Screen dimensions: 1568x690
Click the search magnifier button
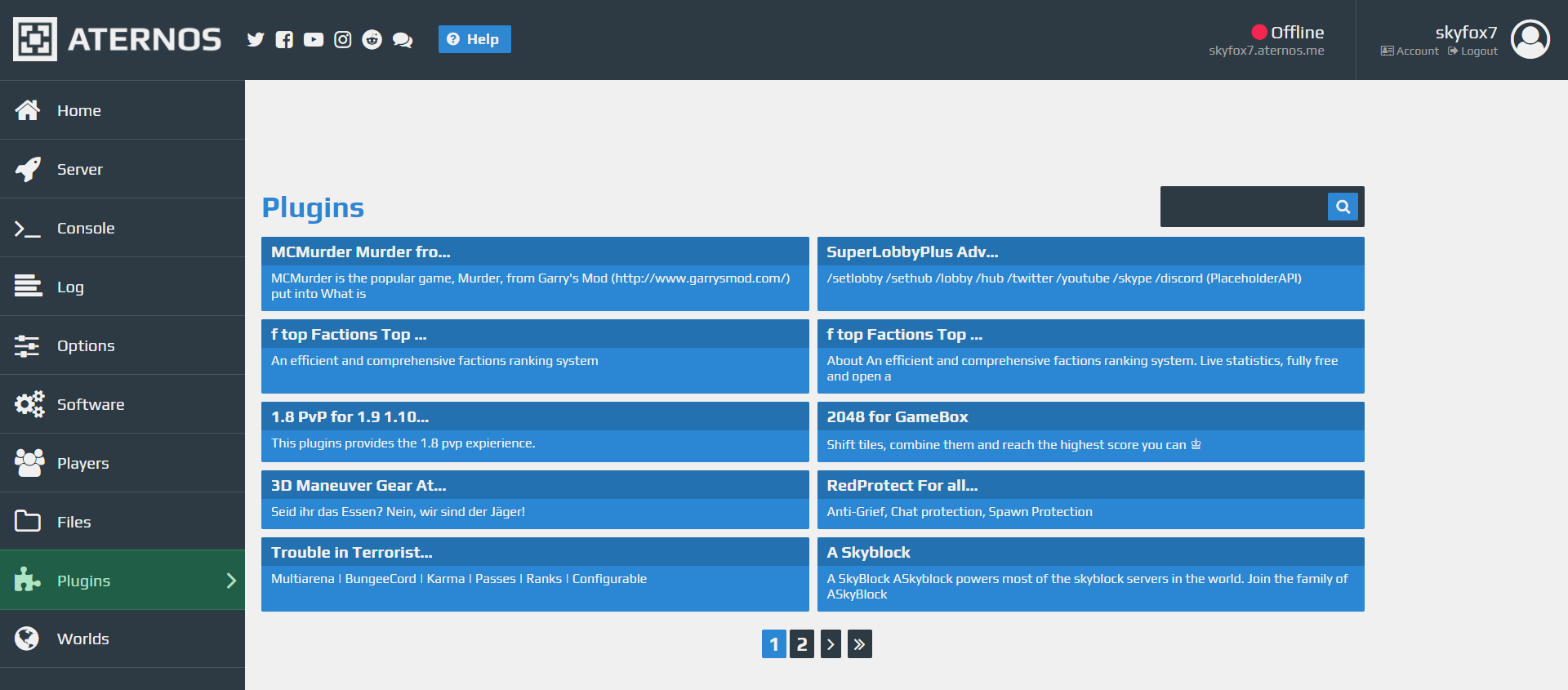[x=1343, y=207]
